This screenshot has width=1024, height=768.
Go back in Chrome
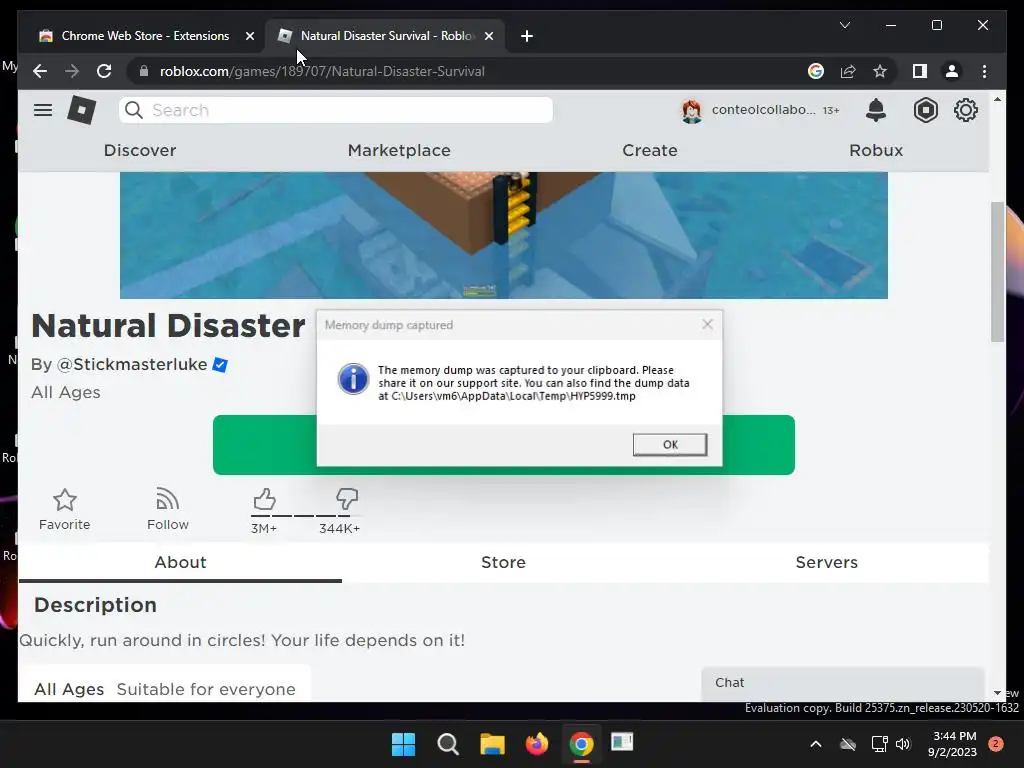(40, 71)
